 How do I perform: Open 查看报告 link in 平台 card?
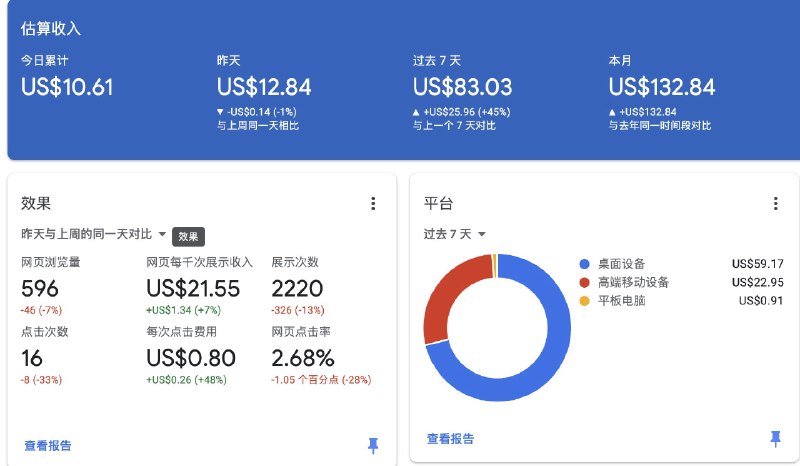[x=451, y=438]
